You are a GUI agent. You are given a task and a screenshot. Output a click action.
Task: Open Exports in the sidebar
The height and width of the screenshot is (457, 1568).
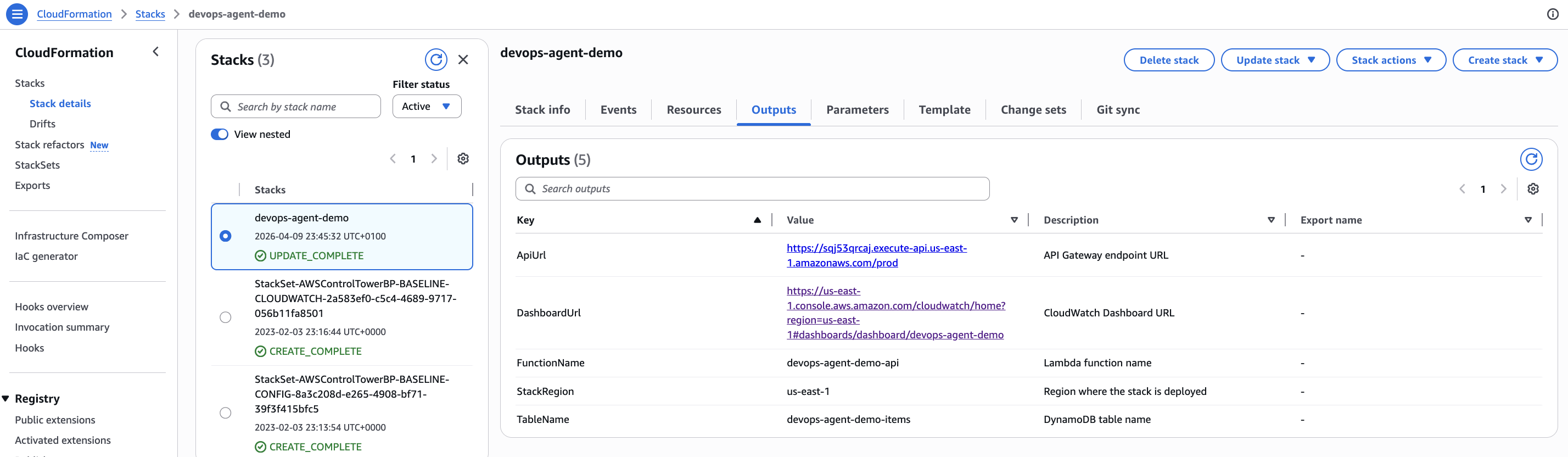tap(32, 185)
